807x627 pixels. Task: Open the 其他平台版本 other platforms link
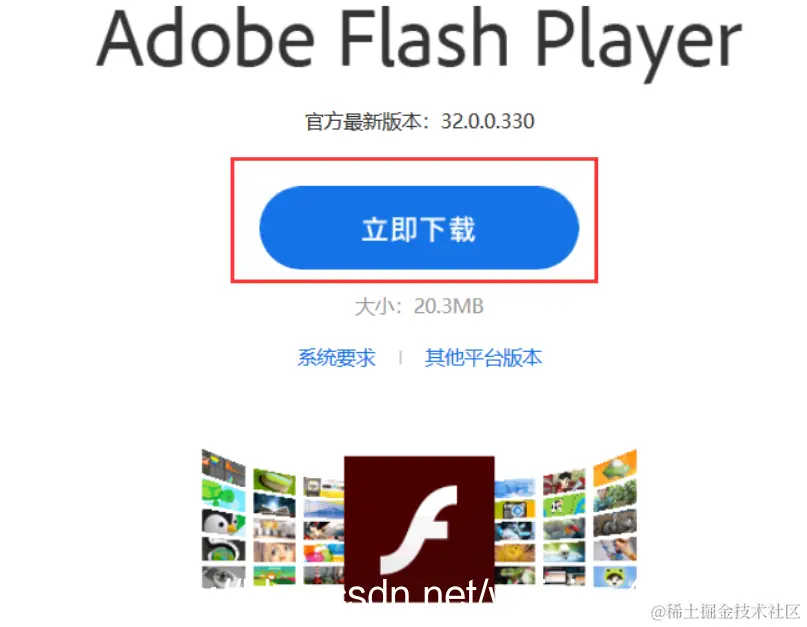click(x=483, y=357)
